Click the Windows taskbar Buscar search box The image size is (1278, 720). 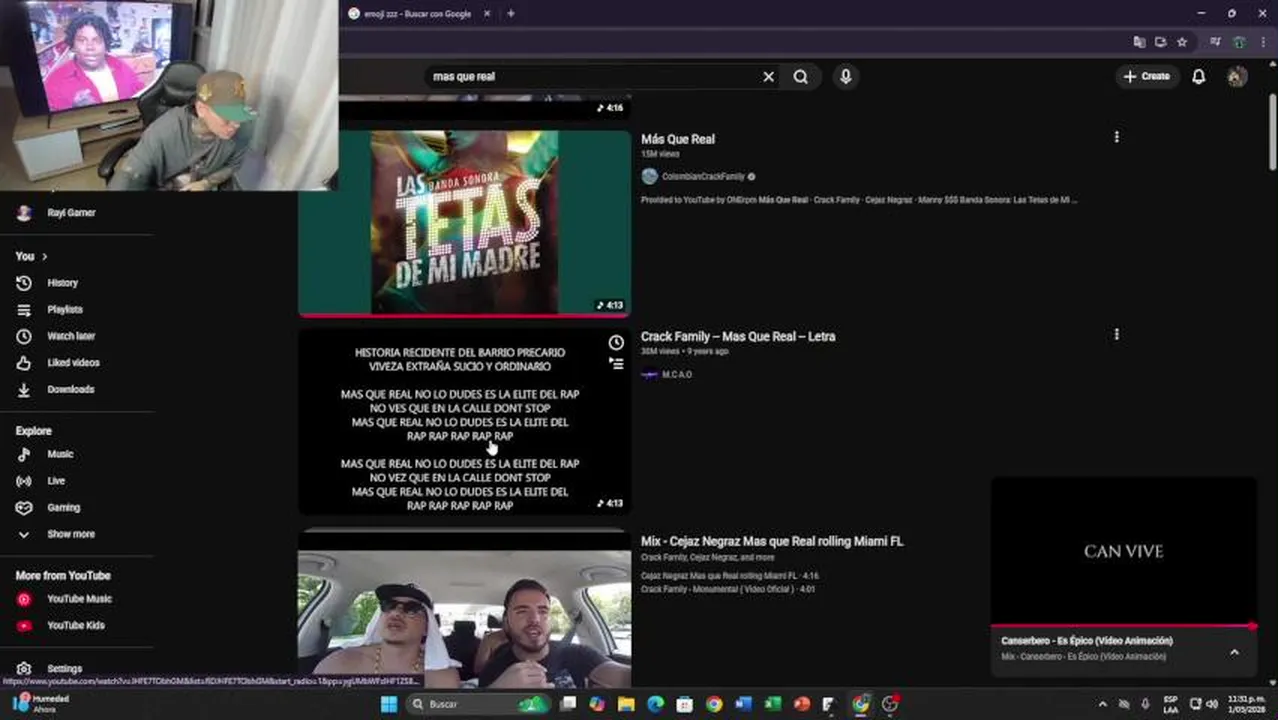(x=478, y=704)
